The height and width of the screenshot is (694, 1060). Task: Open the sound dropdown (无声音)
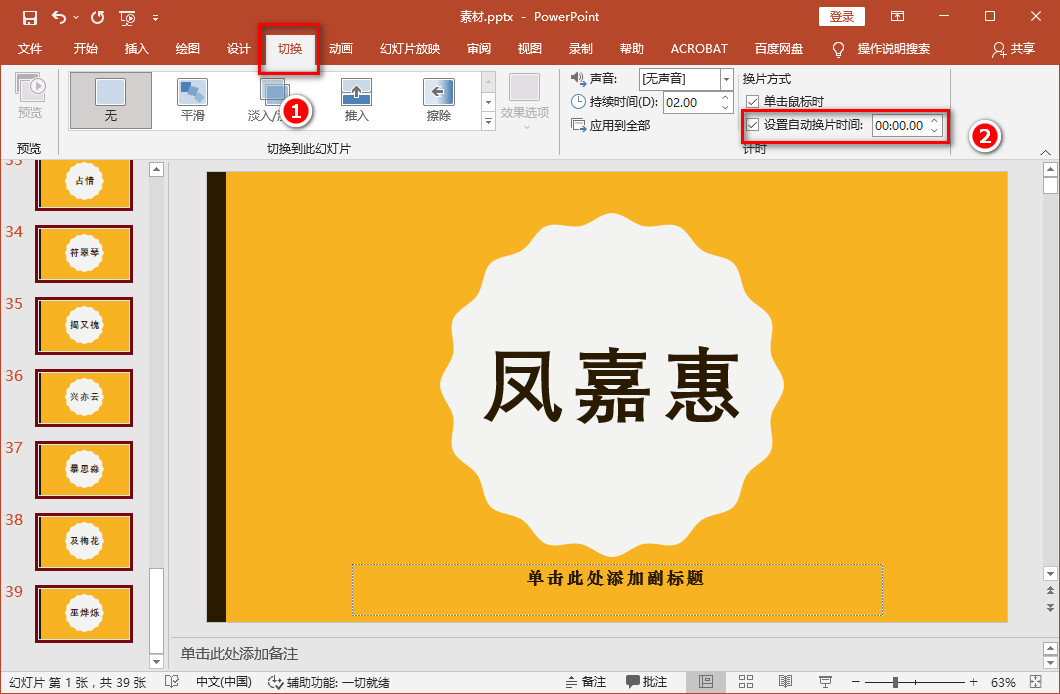point(727,78)
